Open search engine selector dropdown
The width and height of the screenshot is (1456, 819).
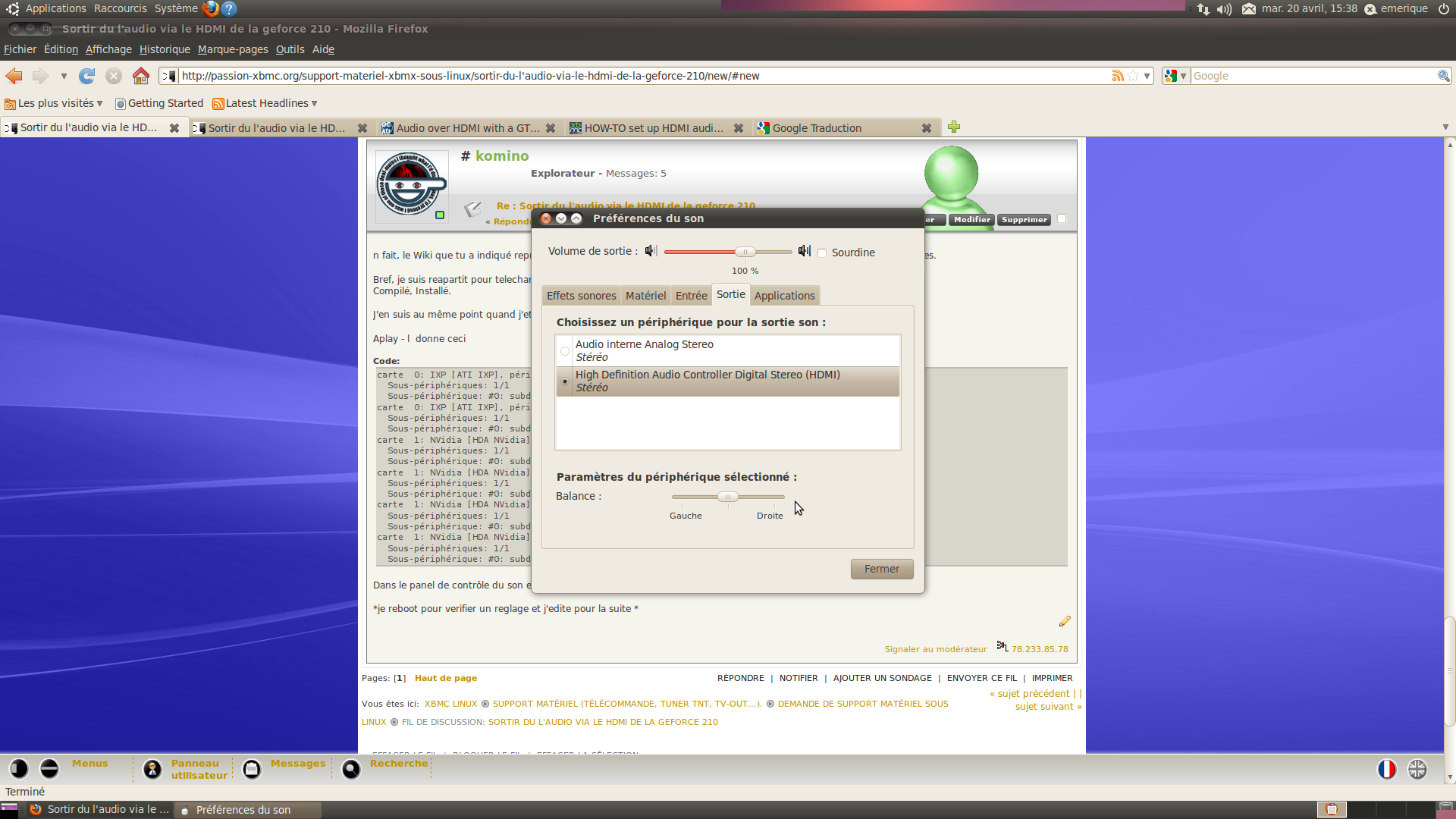pos(1175,76)
